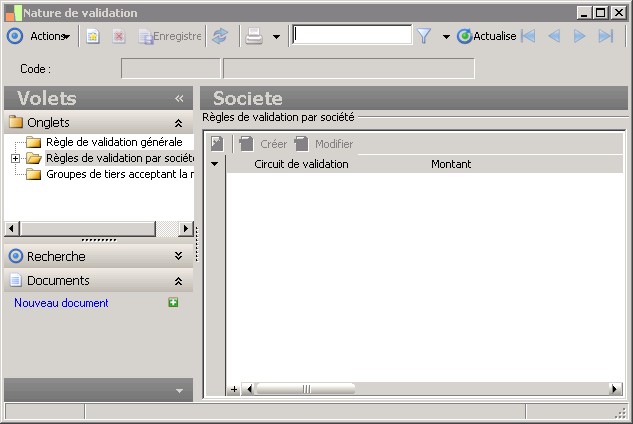
Task: Click the blue refresh arrows icon
Action: coord(220,36)
